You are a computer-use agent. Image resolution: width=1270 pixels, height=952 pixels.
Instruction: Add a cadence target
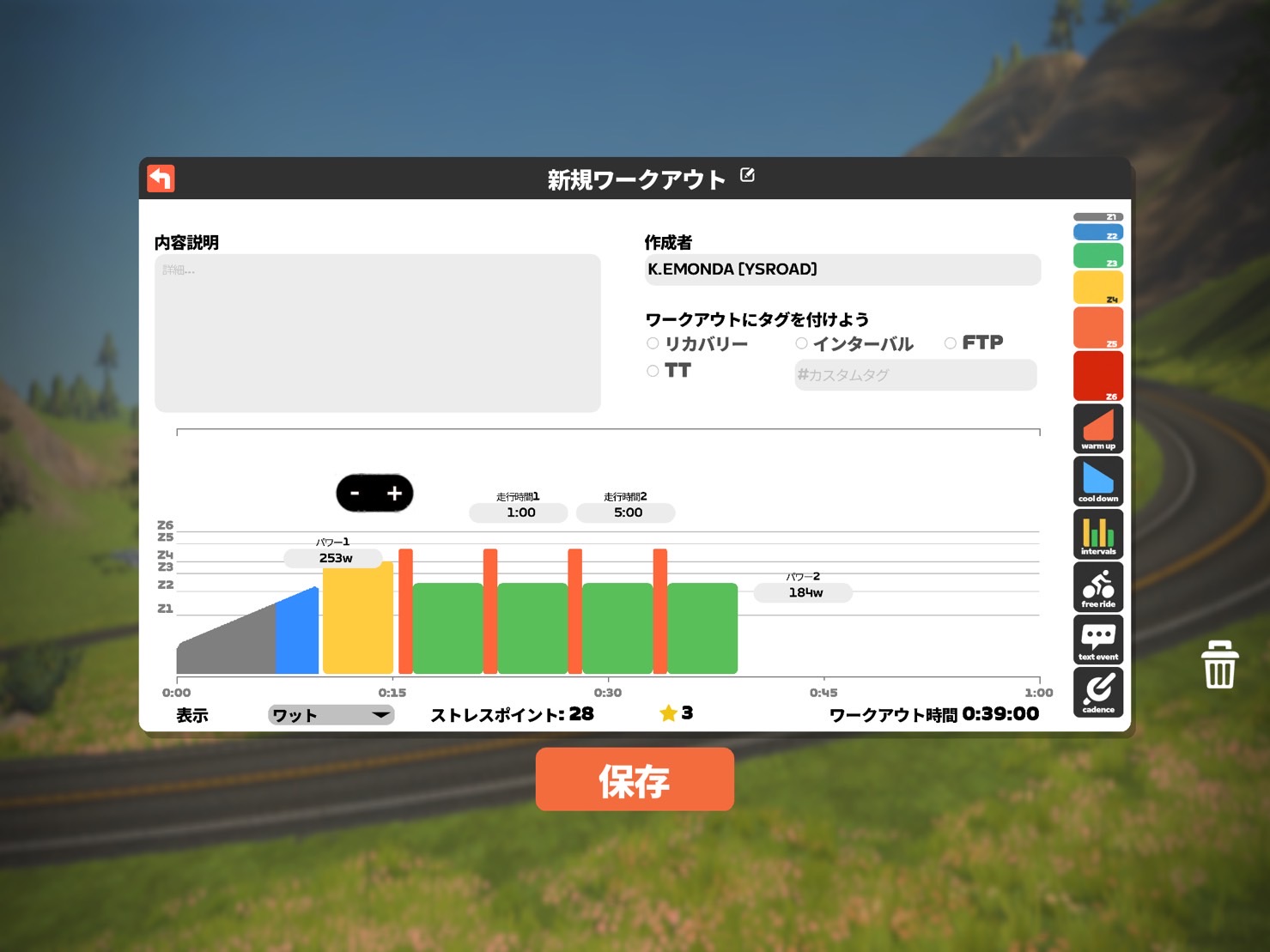pos(1098,692)
